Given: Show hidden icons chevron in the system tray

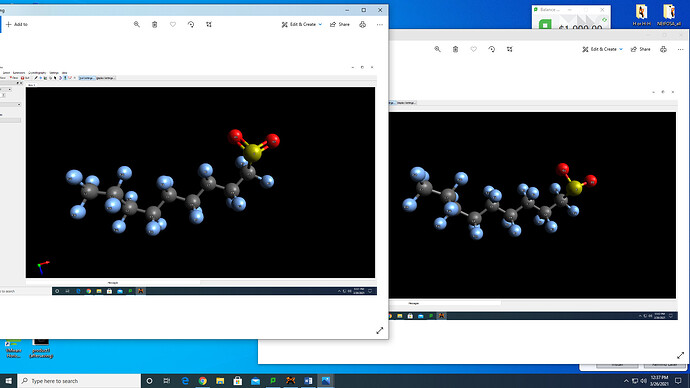Looking at the screenshot, I should pos(626,381).
